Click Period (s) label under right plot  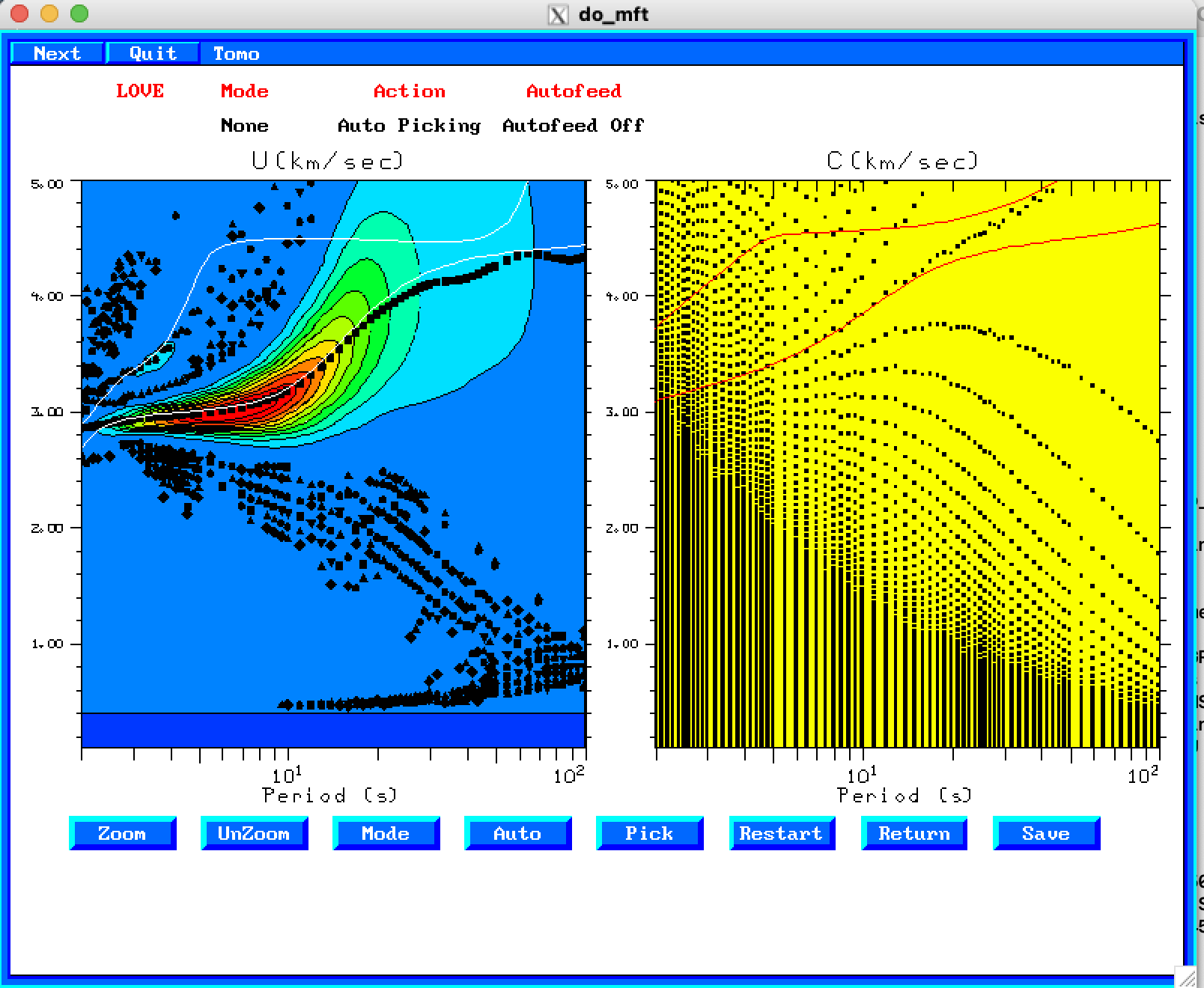904,795
